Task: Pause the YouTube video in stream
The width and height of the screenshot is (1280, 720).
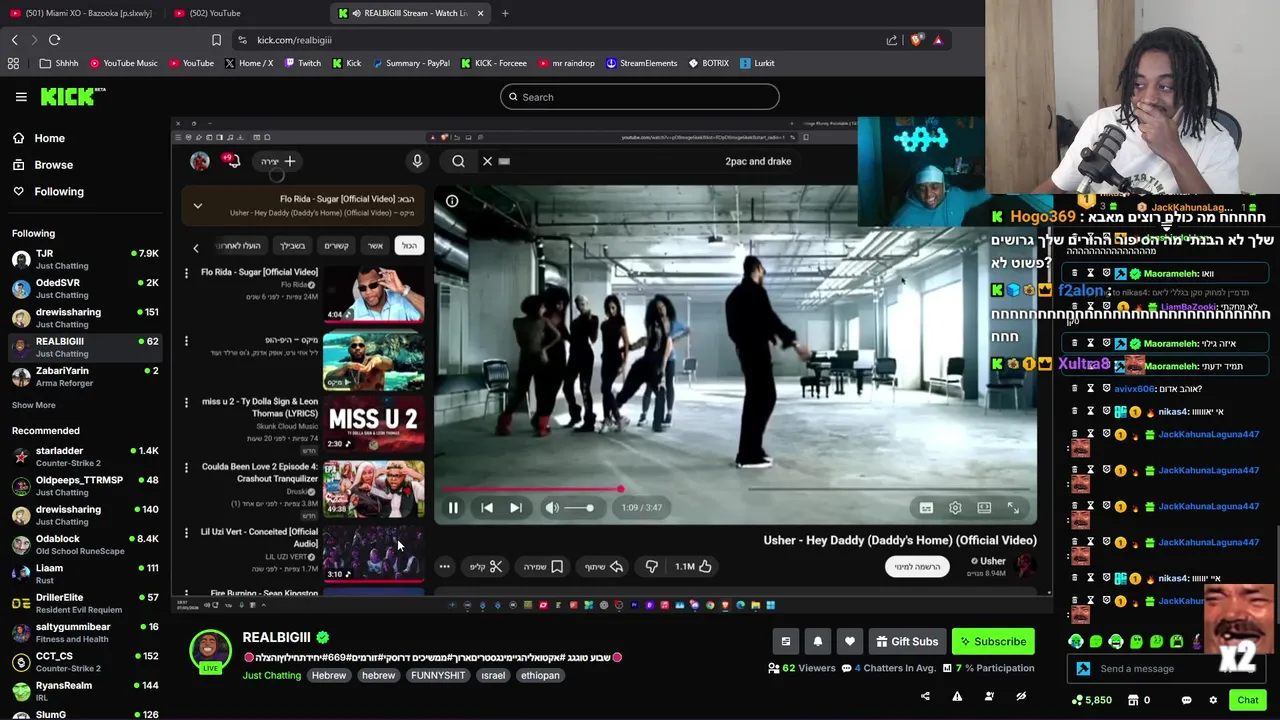Action: (x=453, y=508)
